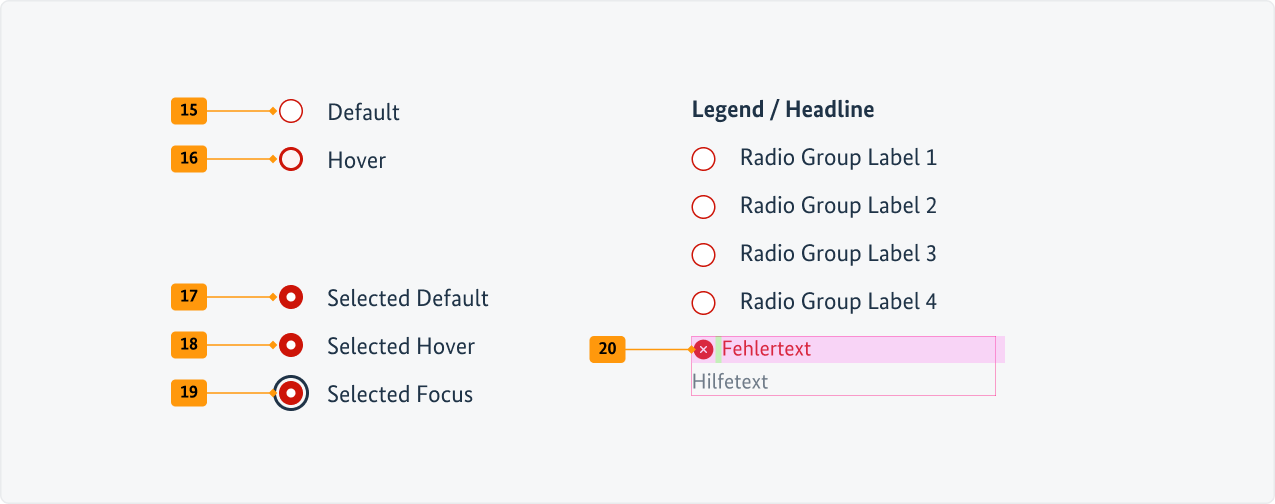Select the Default radio button
This screenshot has width=1275, height=504.
coord(291,111)
